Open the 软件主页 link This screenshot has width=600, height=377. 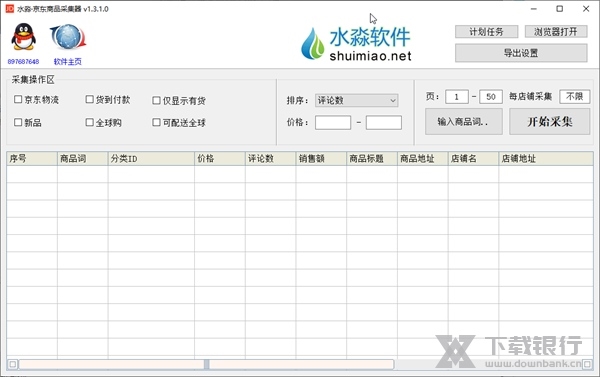pyautogui.click(x=68, y=62)
